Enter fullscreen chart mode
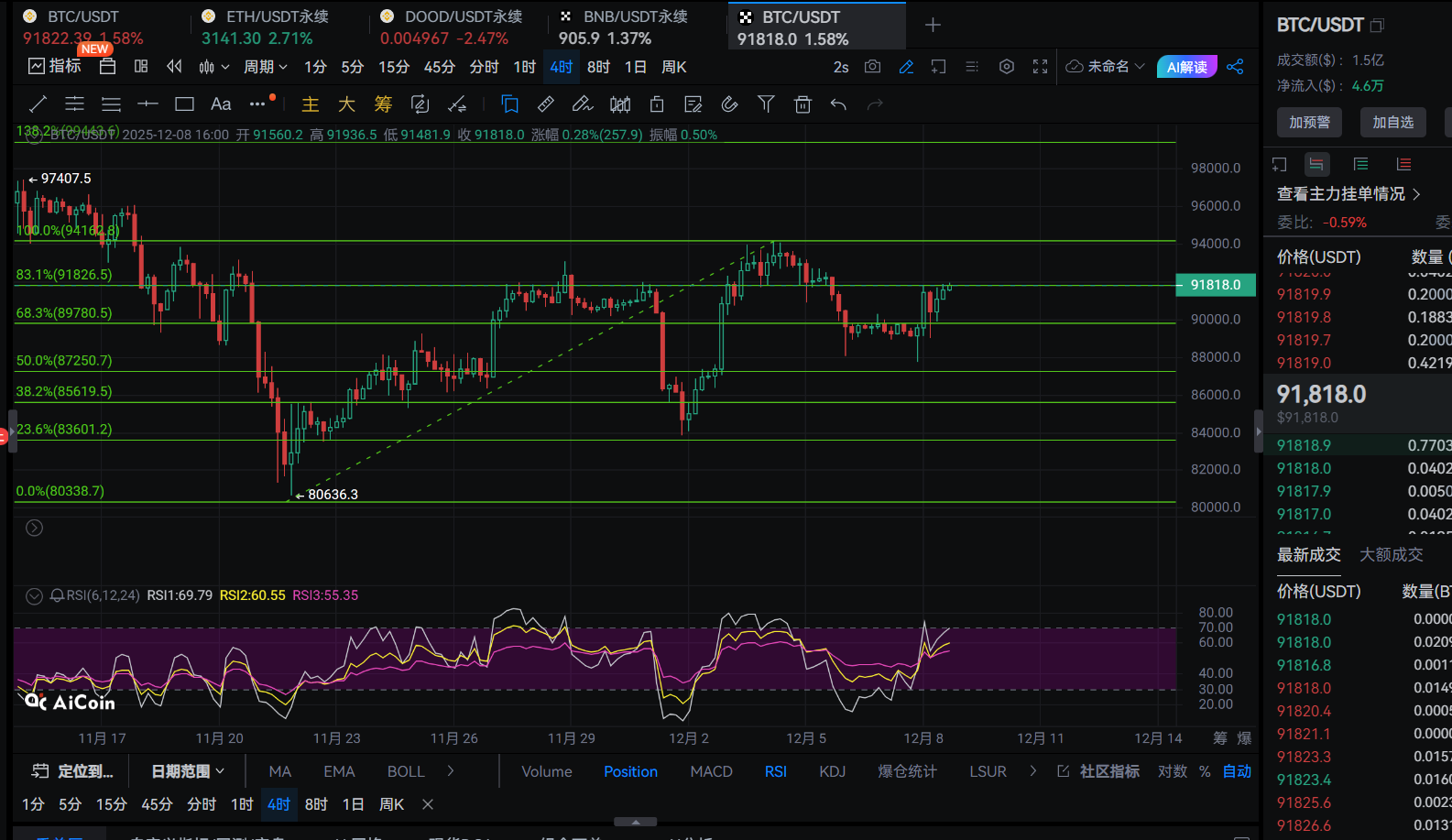This screenshot has width=1452, height=840. 1040,67
